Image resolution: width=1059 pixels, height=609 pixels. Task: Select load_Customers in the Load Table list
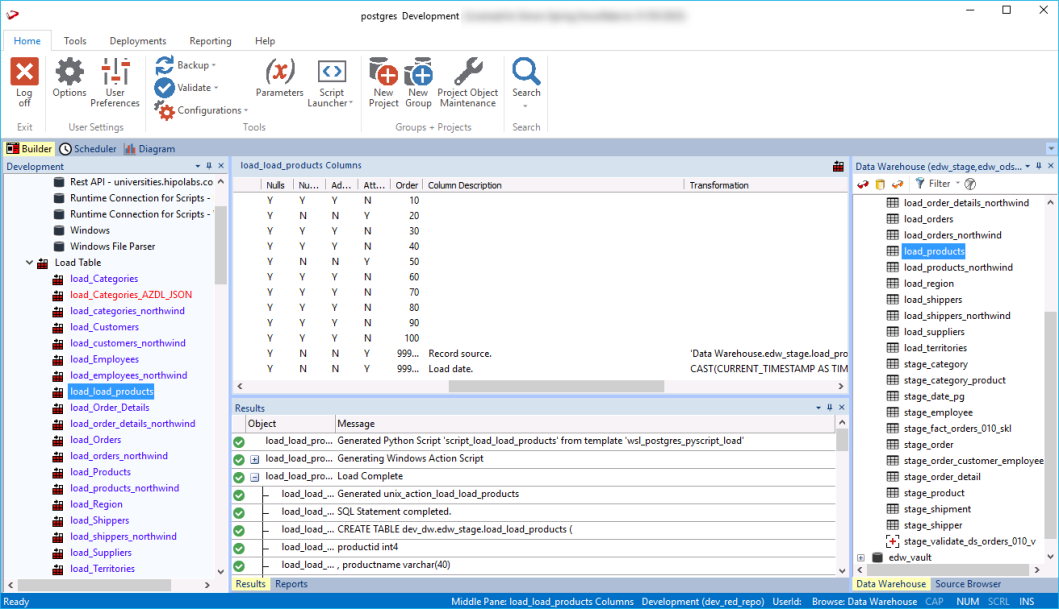(x=104, y=327)
